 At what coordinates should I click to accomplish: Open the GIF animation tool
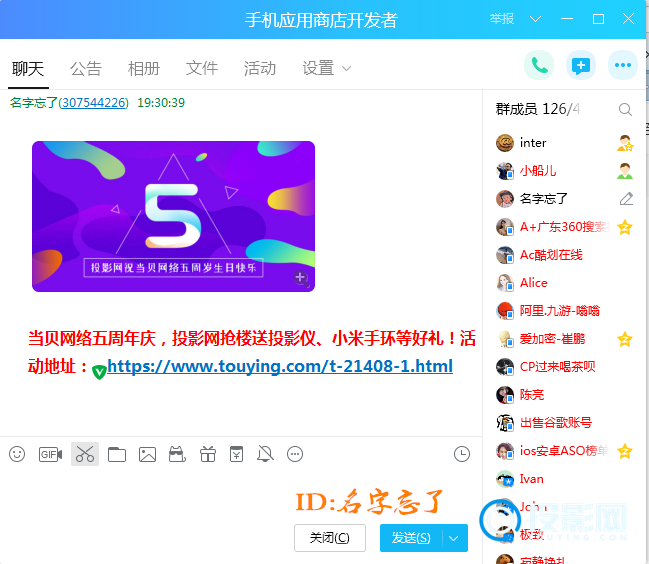click(50, 454)
